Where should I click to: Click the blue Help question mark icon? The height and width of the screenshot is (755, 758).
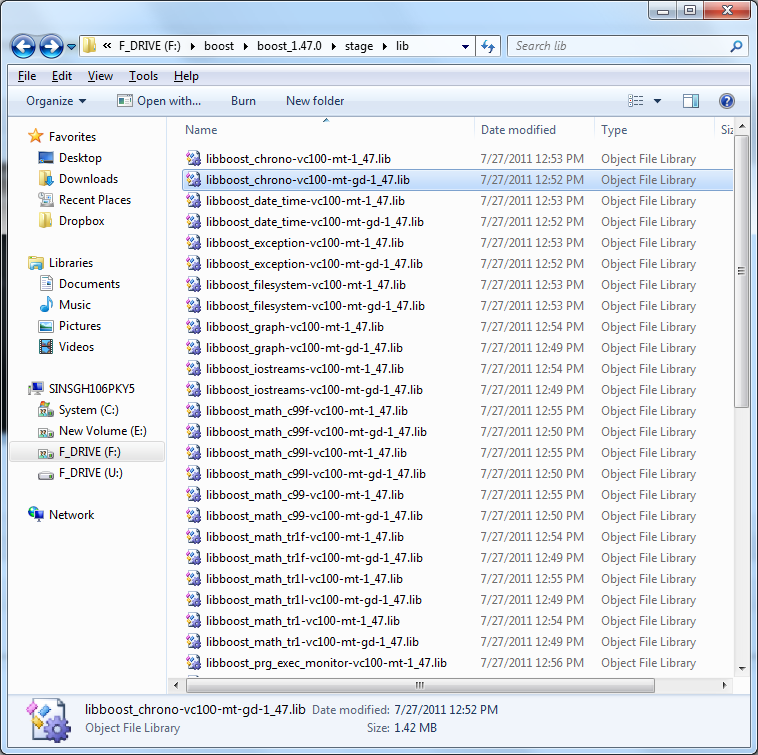click(x=727, y=101)
